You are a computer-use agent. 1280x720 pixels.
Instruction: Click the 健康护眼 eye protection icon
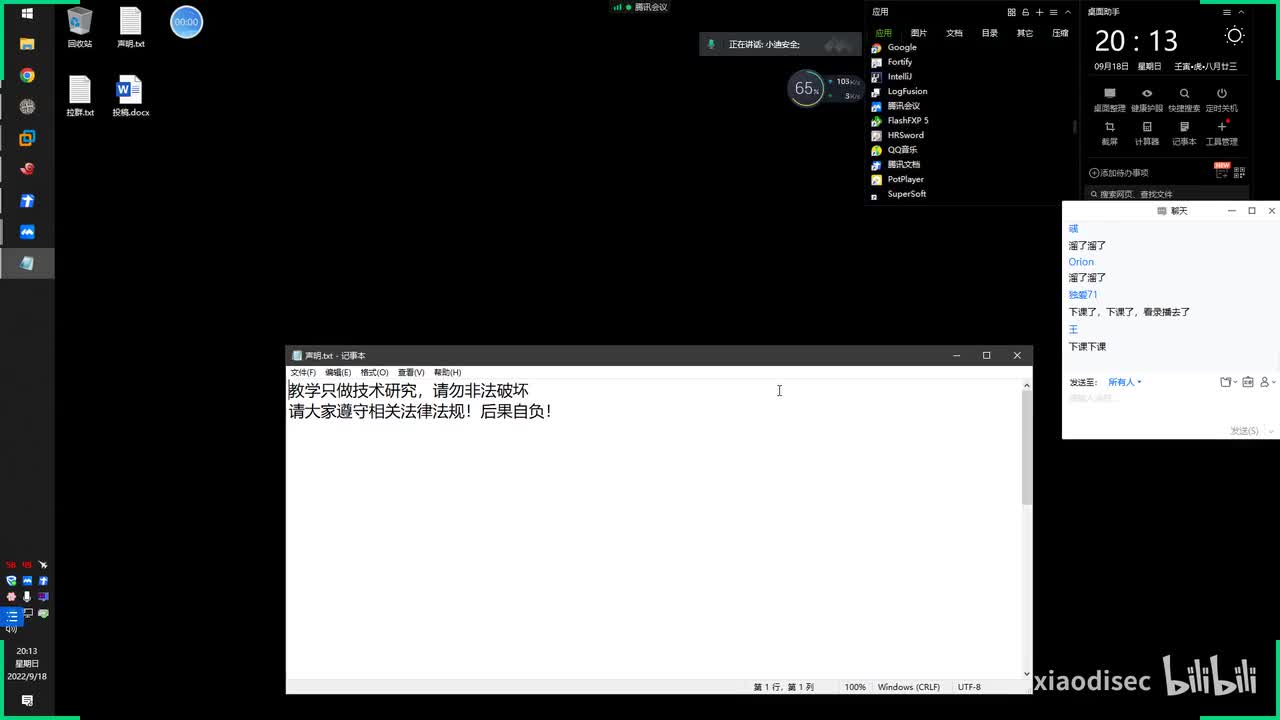(1147, 99)
